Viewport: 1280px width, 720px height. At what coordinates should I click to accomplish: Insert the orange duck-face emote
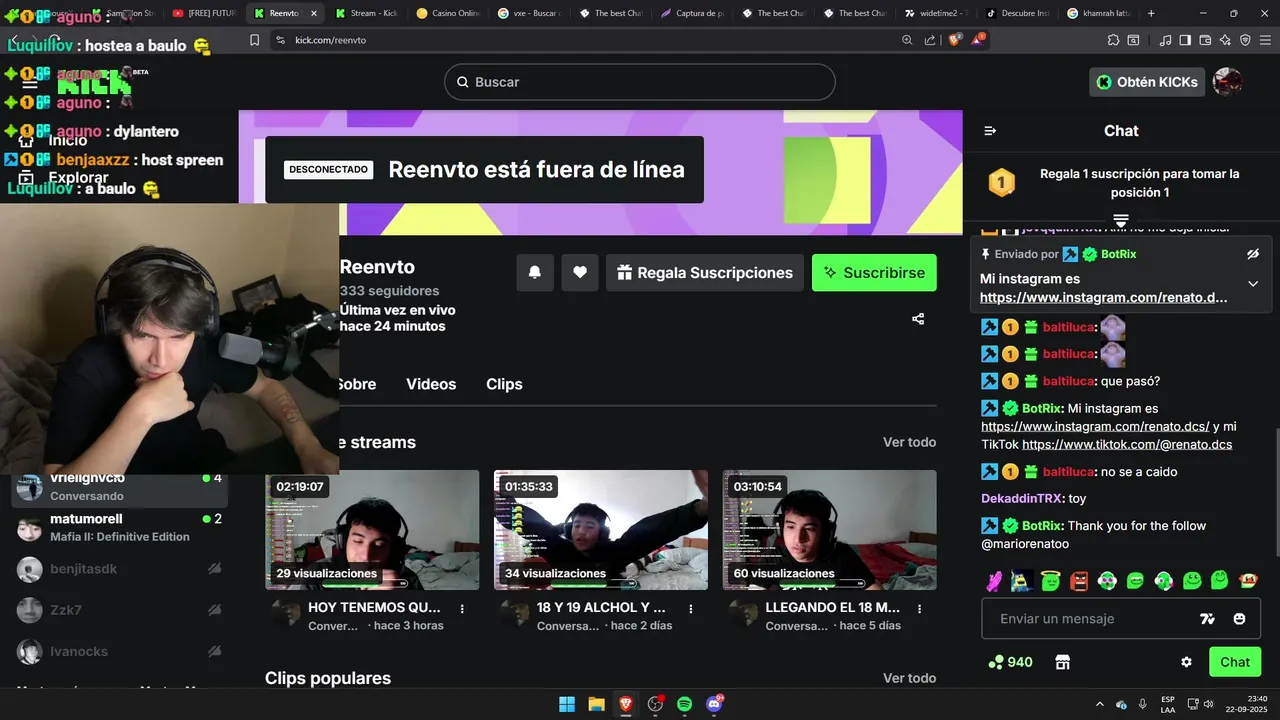pyautogui.click(x=1250, y=580)
